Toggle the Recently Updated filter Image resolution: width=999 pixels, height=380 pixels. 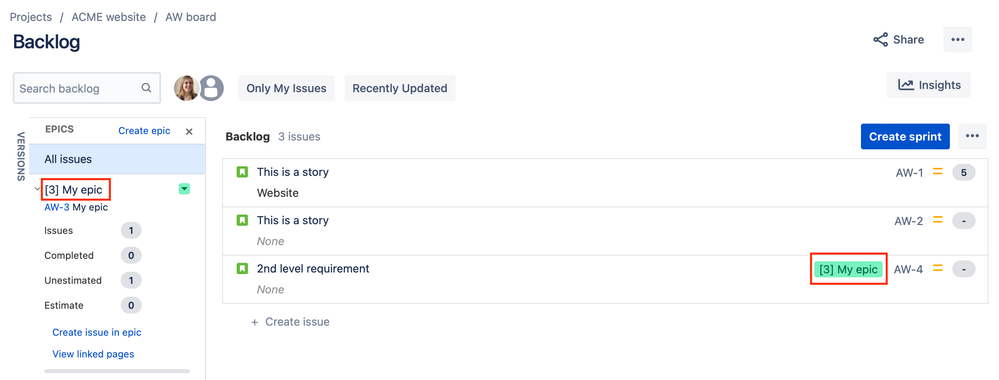point(399,88)
